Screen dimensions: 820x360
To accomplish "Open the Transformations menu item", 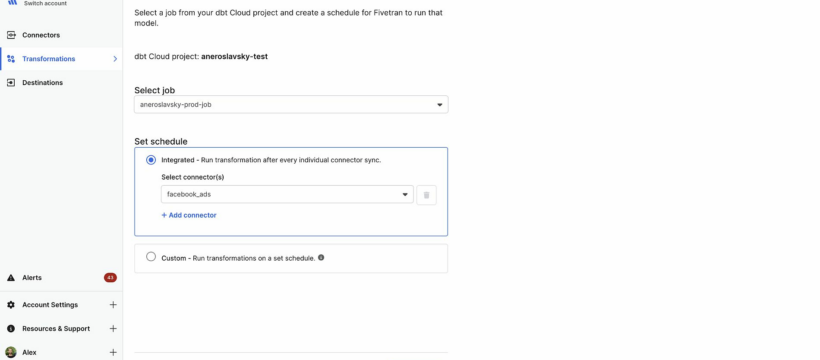I will [61, 59].
